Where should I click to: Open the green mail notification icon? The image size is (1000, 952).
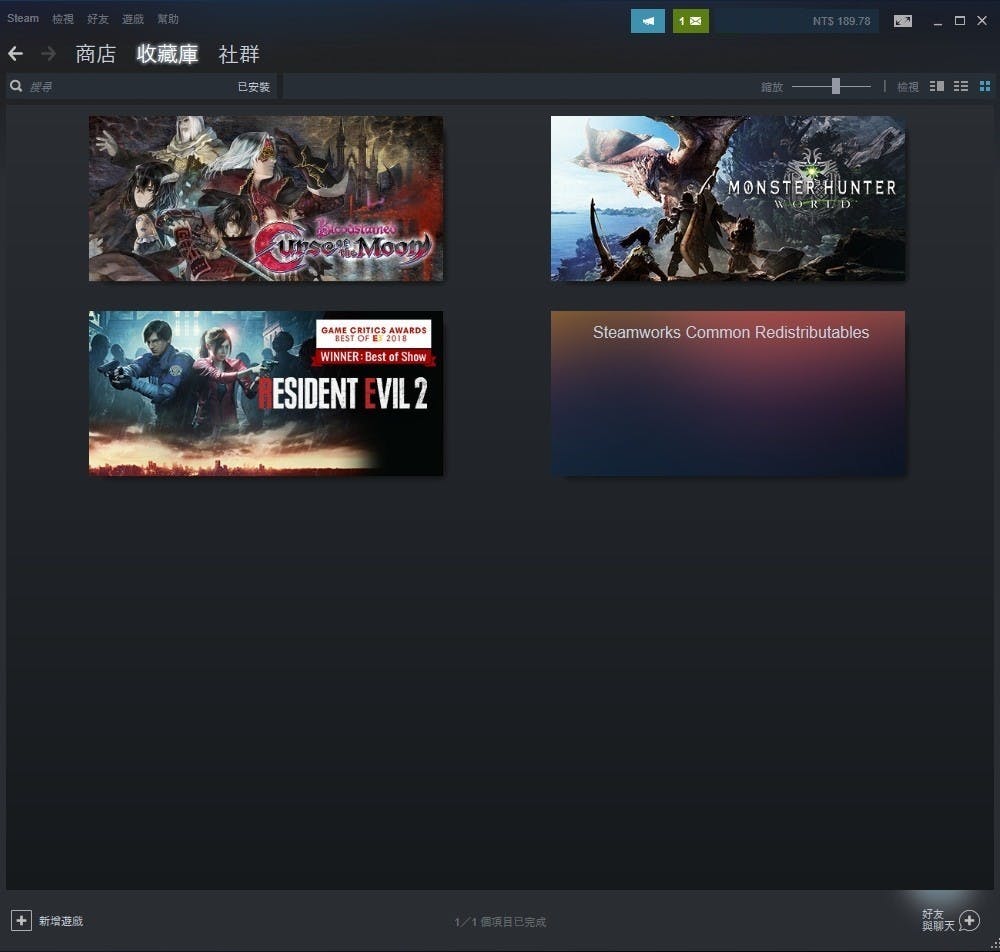point(690,21)
